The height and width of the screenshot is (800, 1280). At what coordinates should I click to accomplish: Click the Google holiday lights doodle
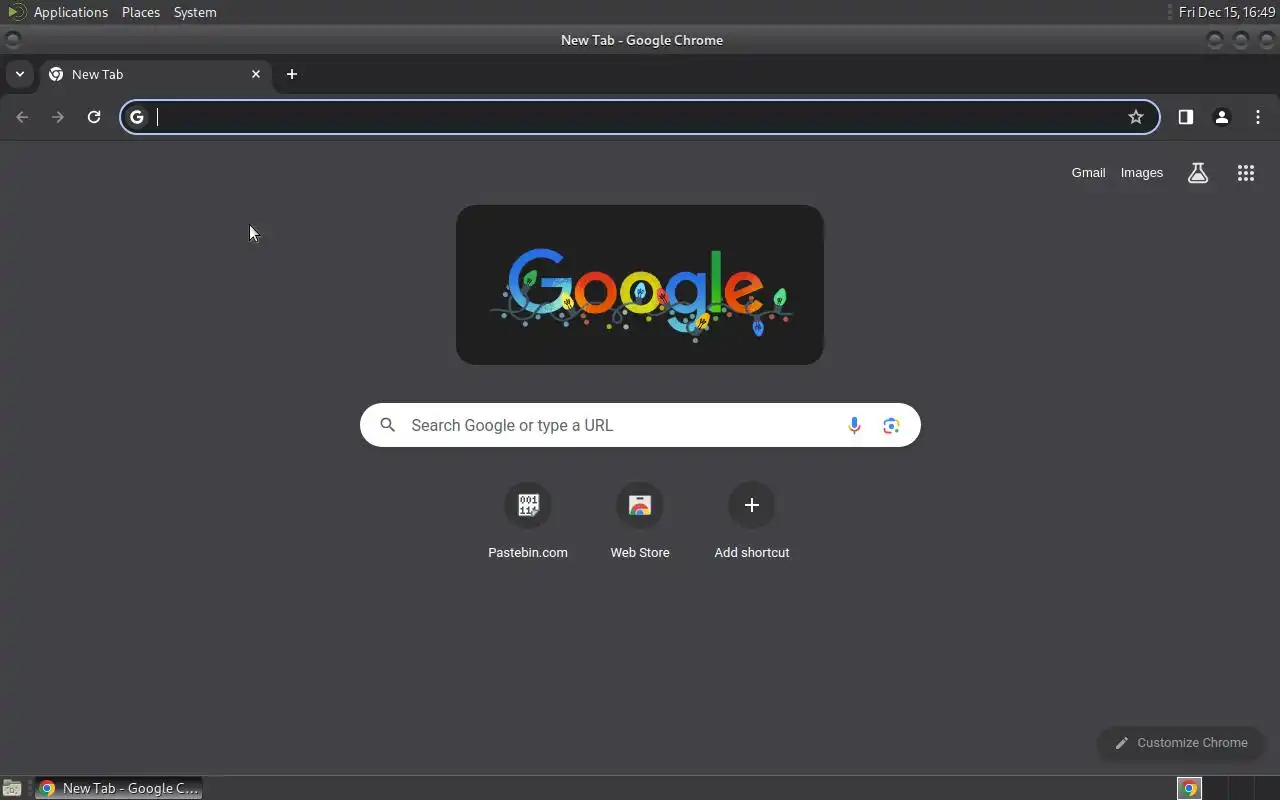[x=640, y=285]
